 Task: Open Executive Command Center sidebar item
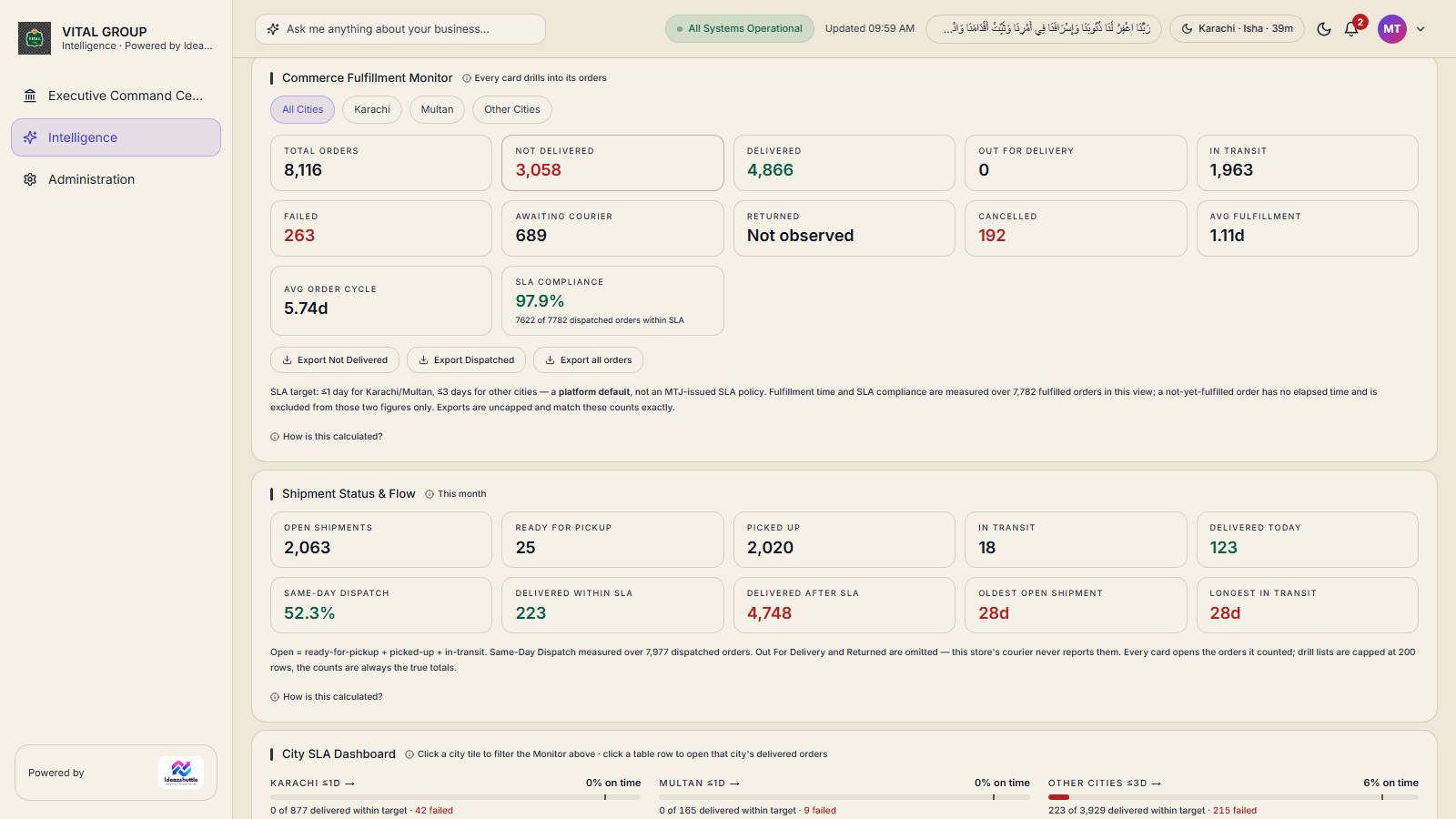(116, 96)
